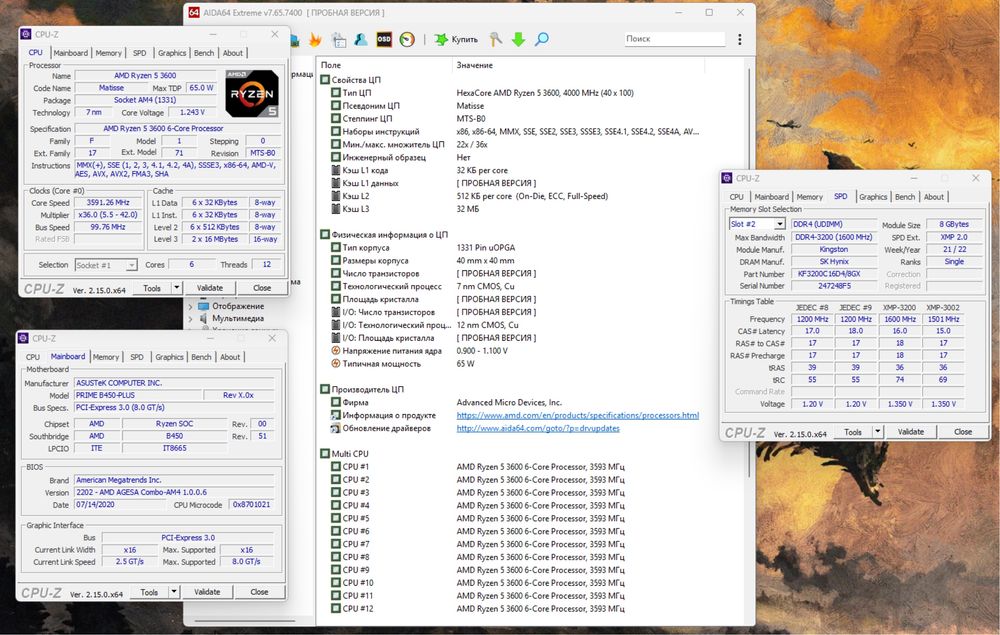The width and height of the screenshot is (1000, 635).
Task: Open the Socket #1 selection dropdown
Action: (x=106, y=265)
